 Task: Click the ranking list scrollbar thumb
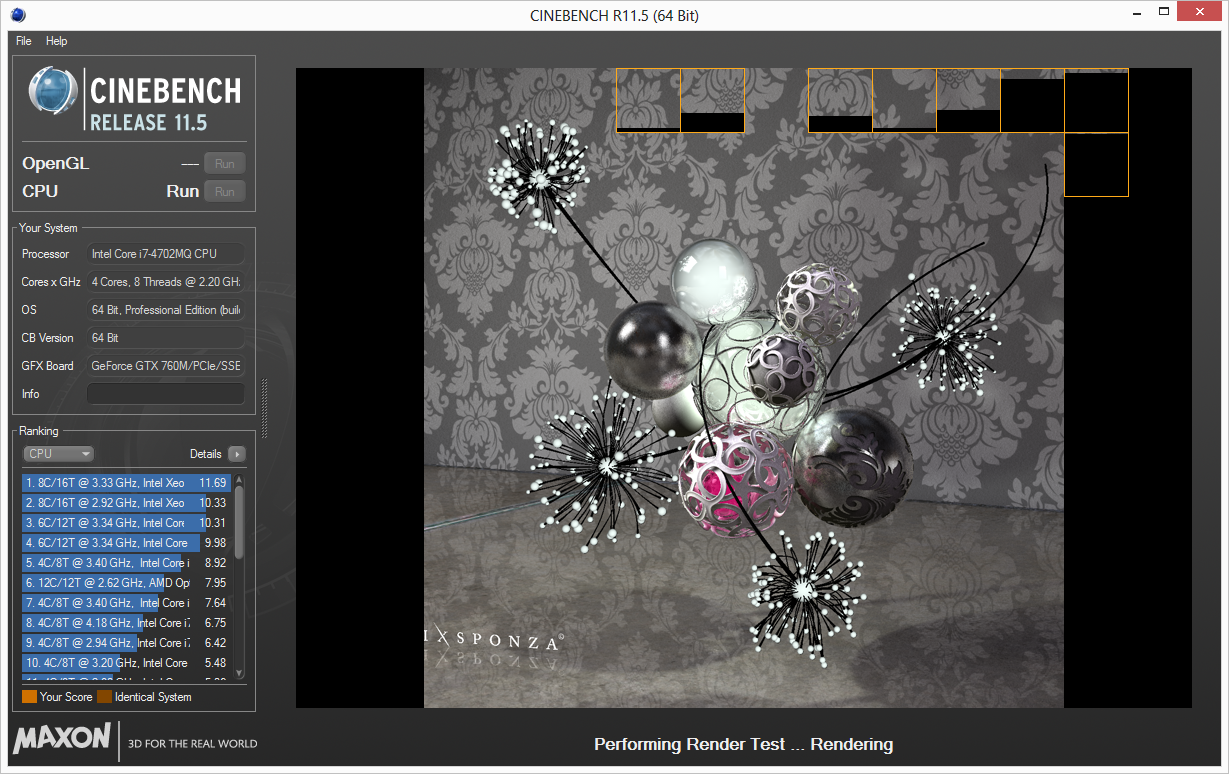[x=239, y=522]
